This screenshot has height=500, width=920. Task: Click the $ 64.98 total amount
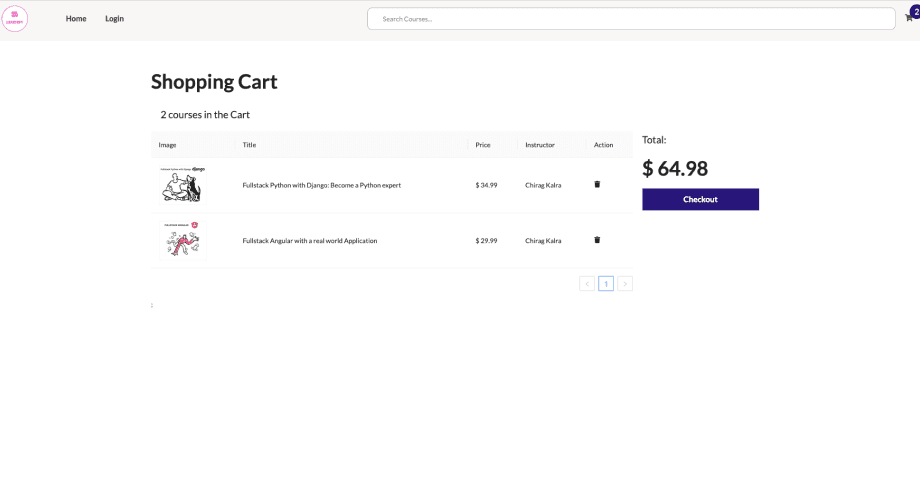click(x=675, y=168)
